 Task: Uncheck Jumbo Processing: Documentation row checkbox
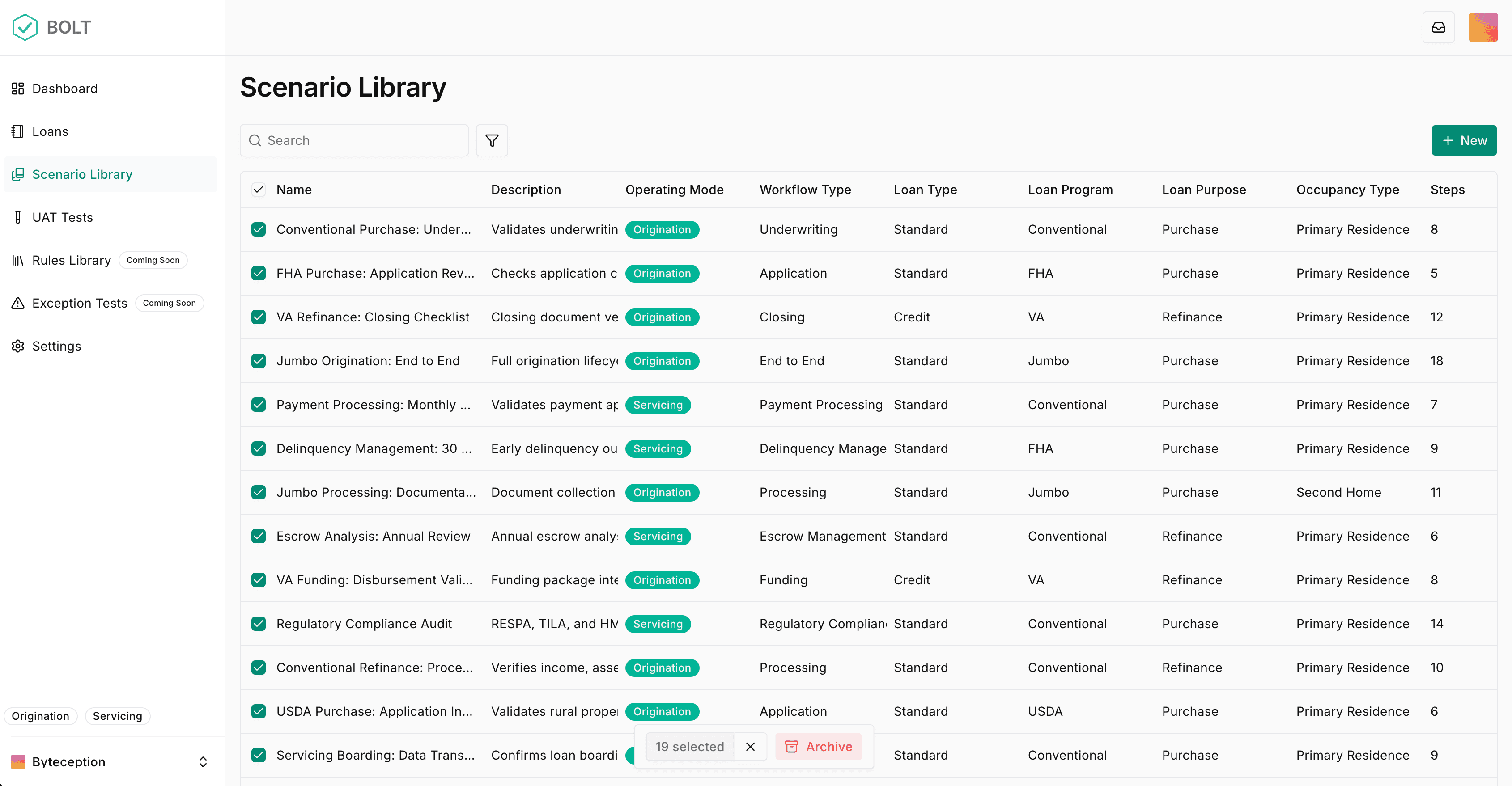pos(258,492)
